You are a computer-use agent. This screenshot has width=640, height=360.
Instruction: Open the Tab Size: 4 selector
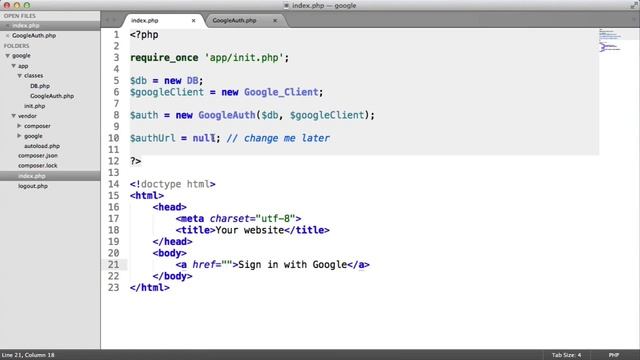click(x=567, y=355)
